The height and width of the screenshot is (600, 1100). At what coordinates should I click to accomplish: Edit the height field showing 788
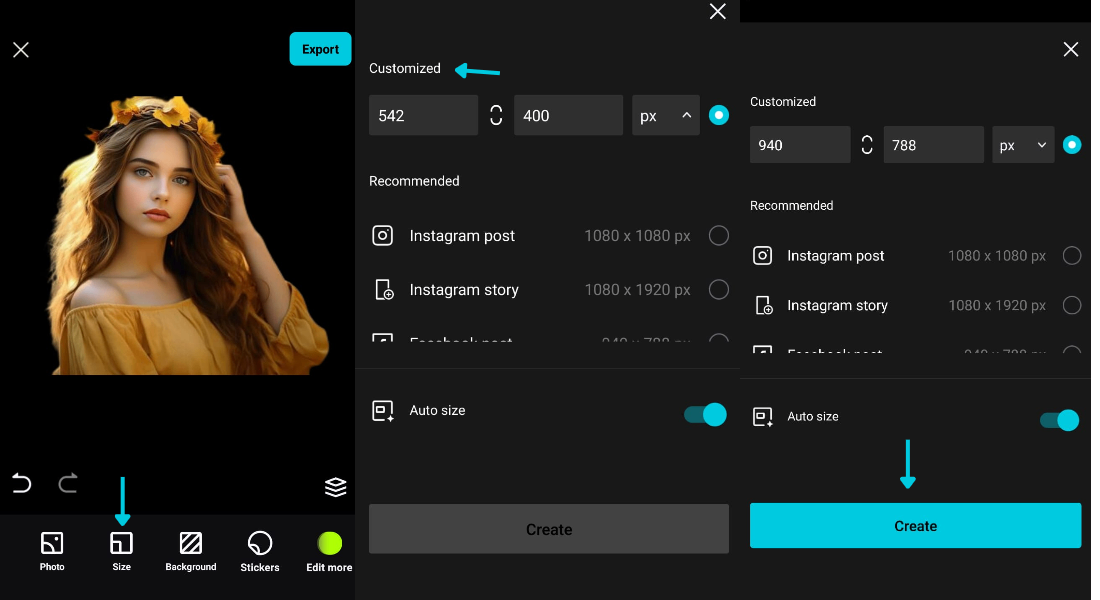click(x=934, y=145)
